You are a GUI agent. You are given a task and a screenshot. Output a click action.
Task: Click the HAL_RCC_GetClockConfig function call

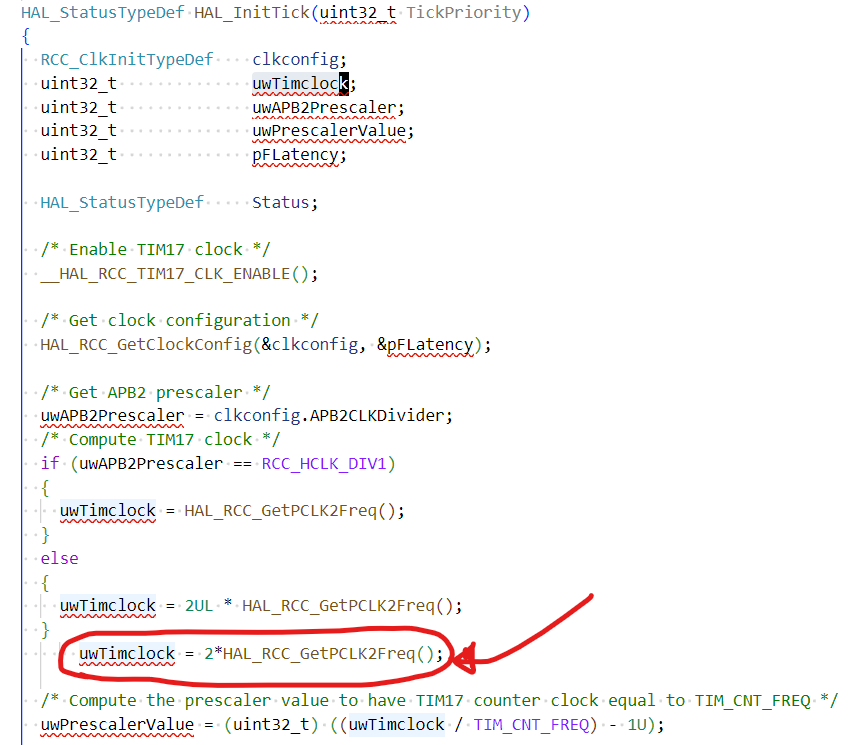click(145, 344)
